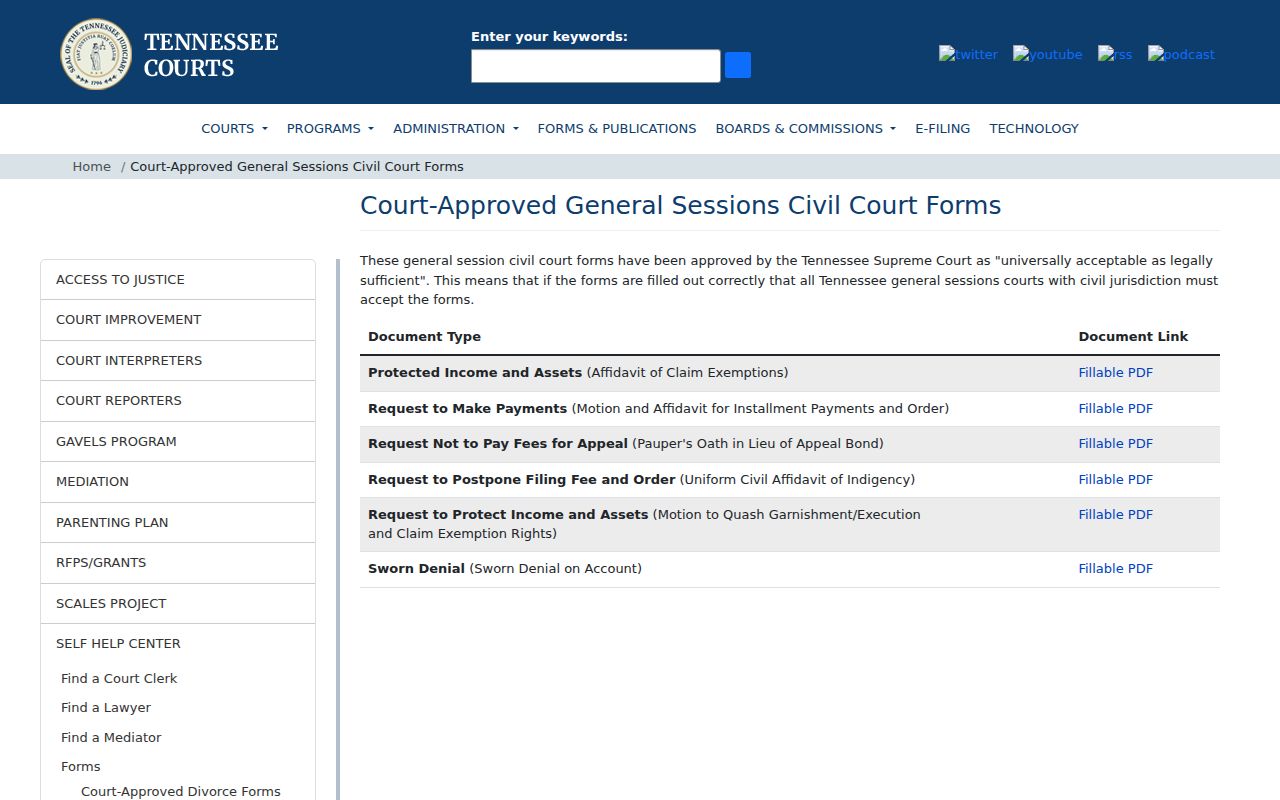The image size is (1280, 800).
Task: Open the Technology menu item
Action: [1034, 128]
